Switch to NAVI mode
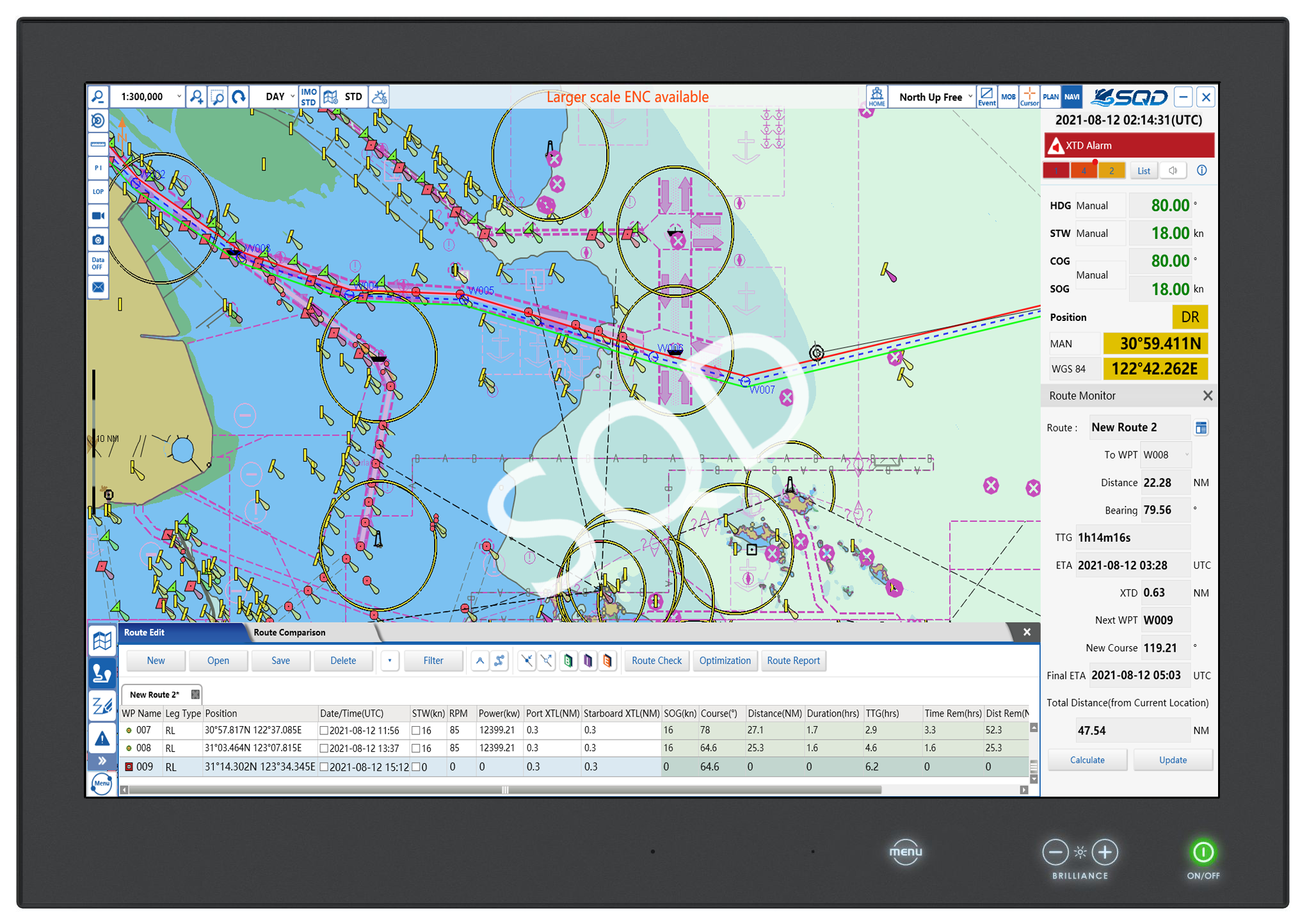Viewport: 1316px width, 924px height. tap(1071, 97)
